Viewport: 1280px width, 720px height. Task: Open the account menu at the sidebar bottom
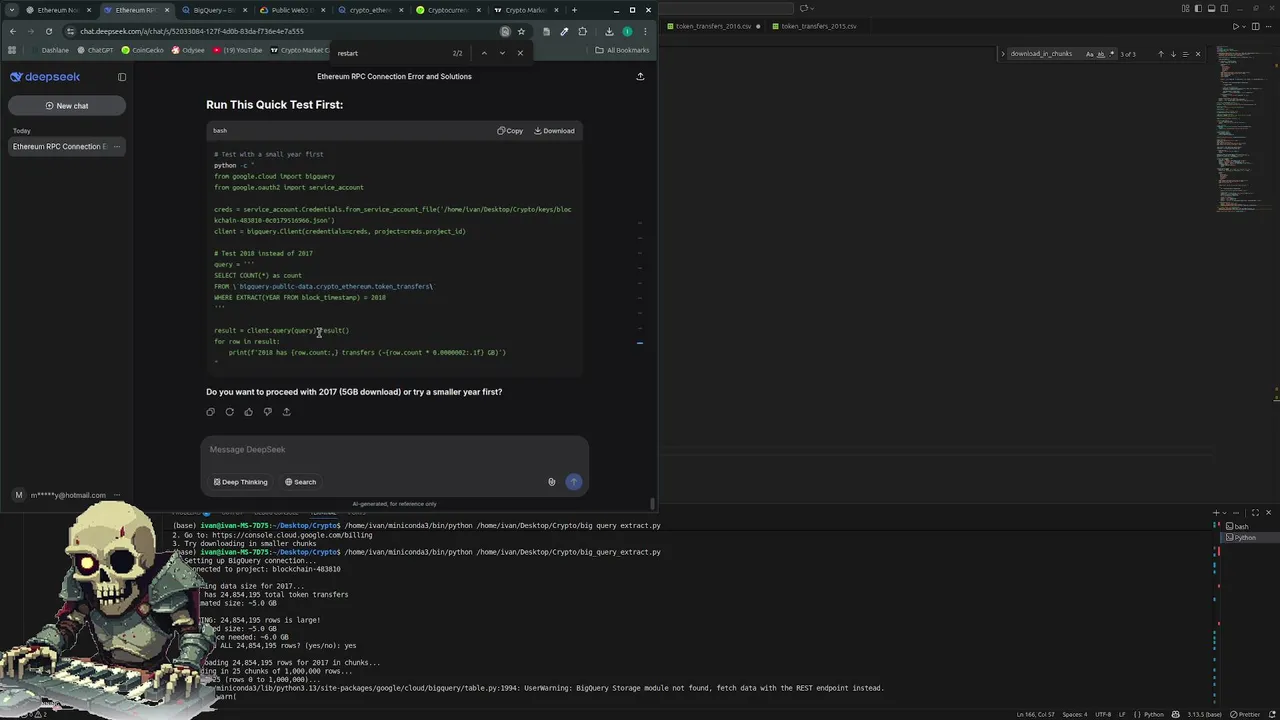tap(65, 495)
